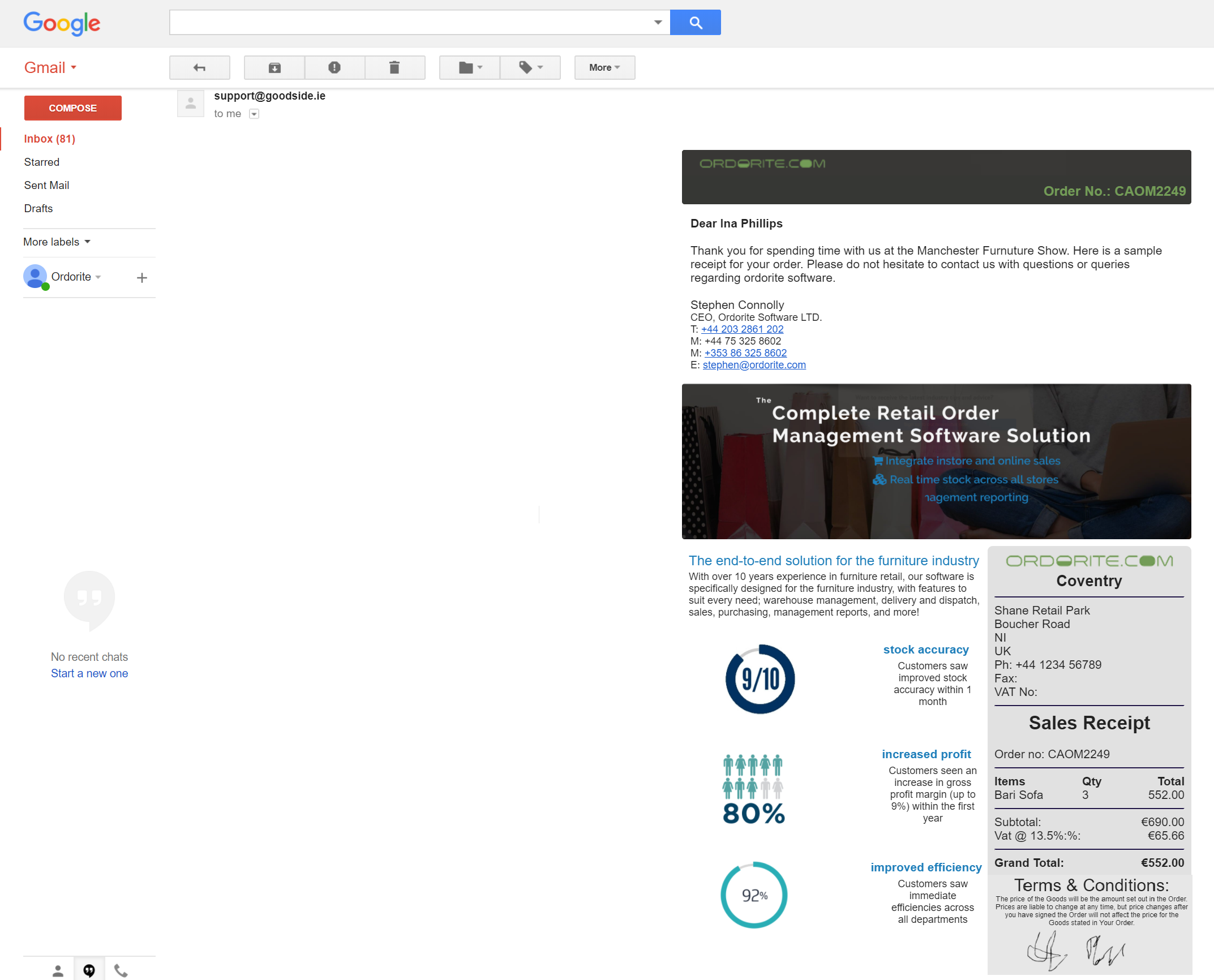This screenshot has width=1214, height=980.
Task: Expand More labels in sidebar
Action: (57, 242)
